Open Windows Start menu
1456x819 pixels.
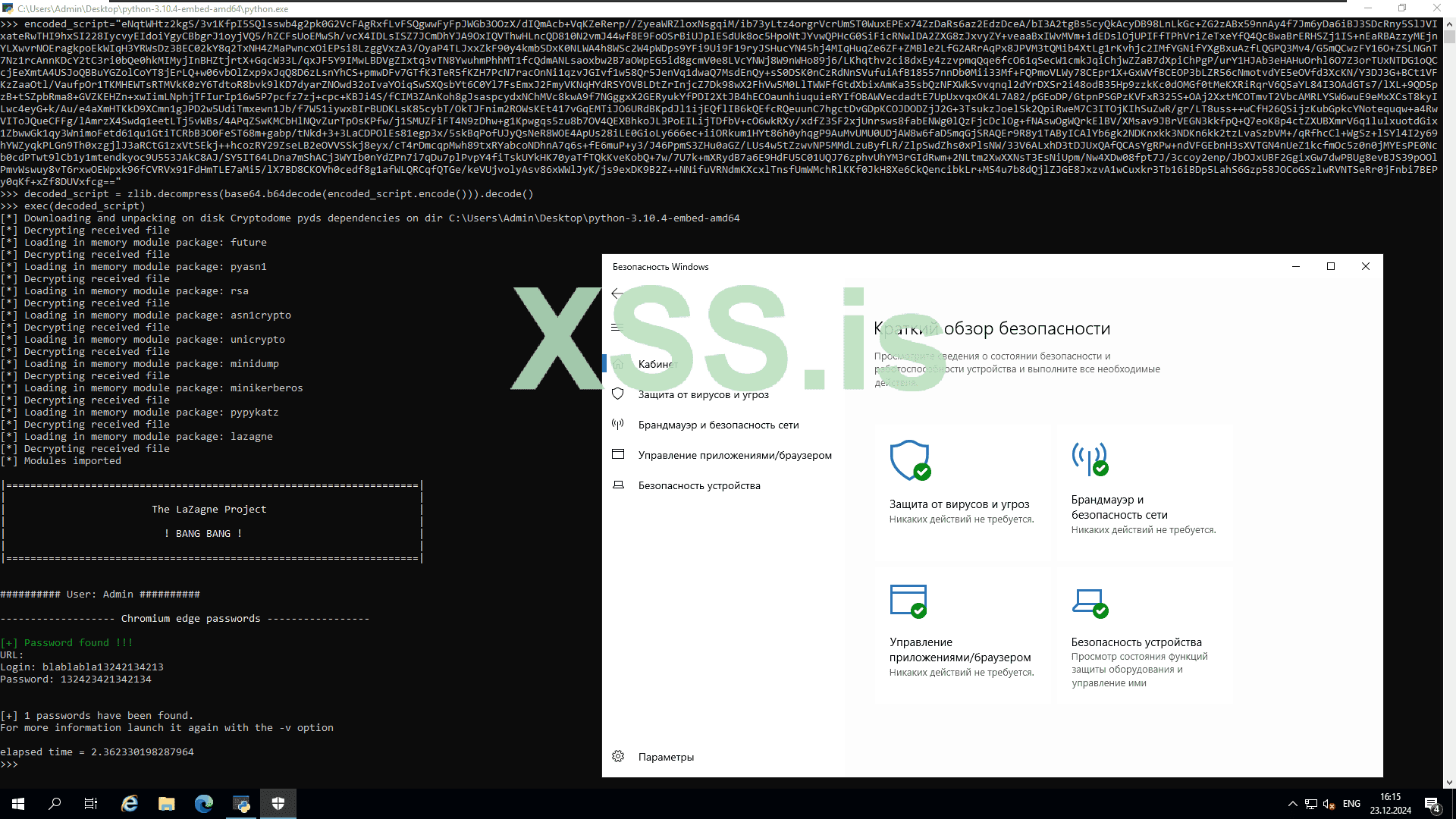18,804
